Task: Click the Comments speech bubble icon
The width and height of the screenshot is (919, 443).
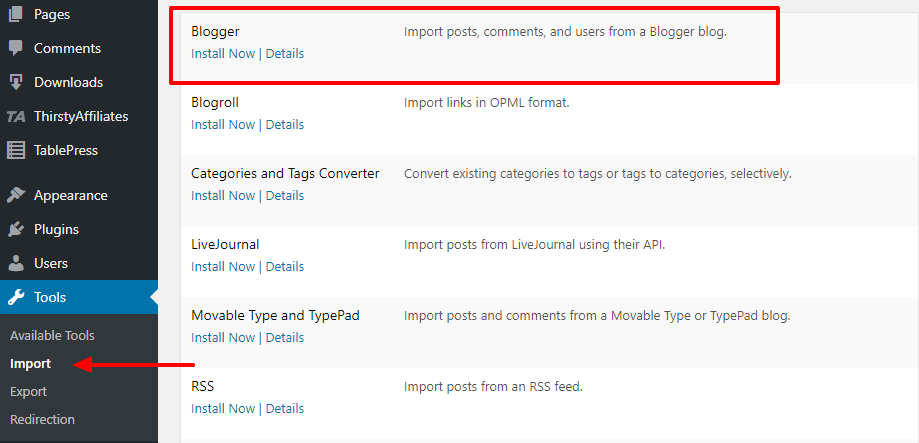Action: coord(16,48)
